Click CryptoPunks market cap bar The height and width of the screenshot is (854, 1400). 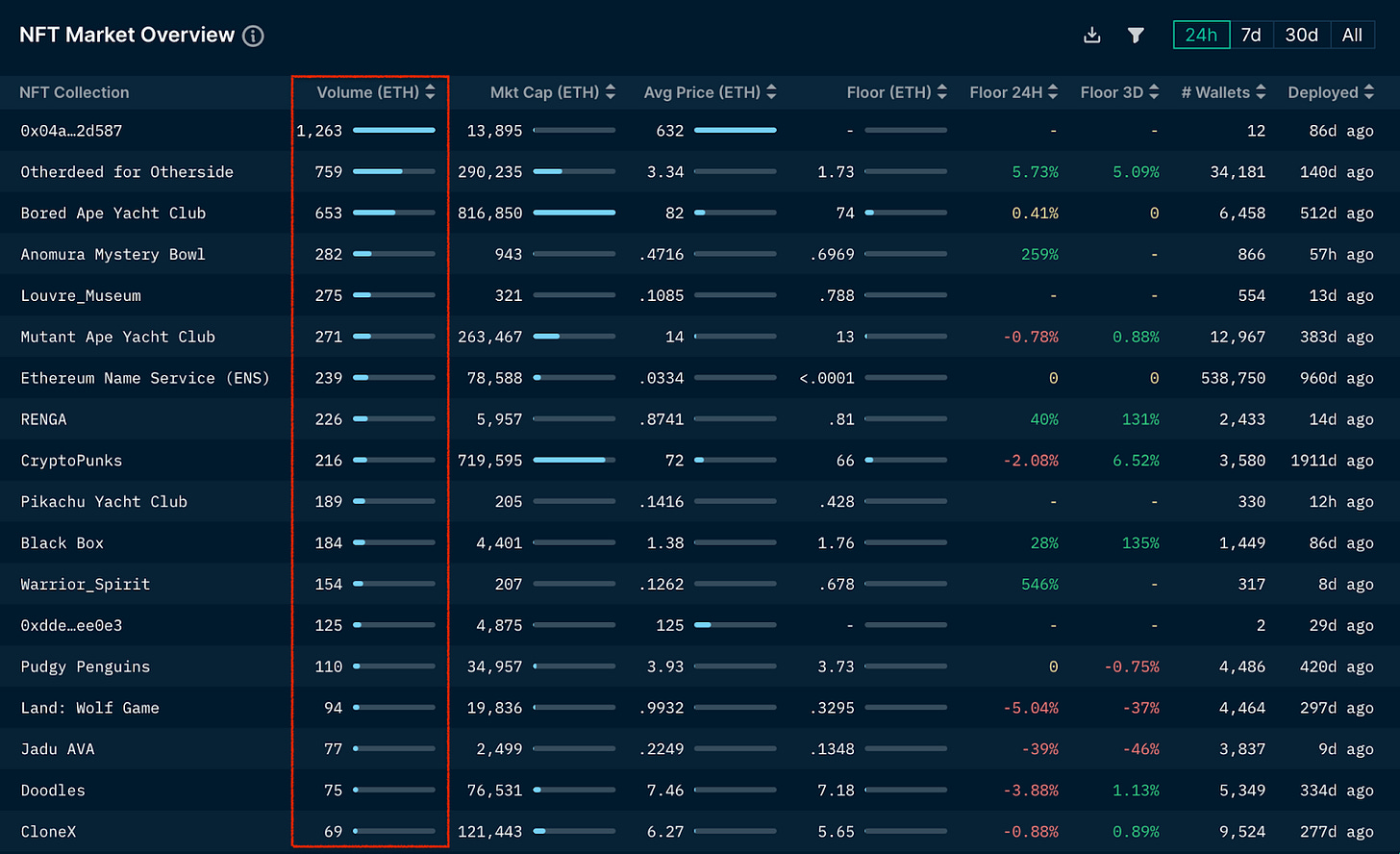point(574,460)
